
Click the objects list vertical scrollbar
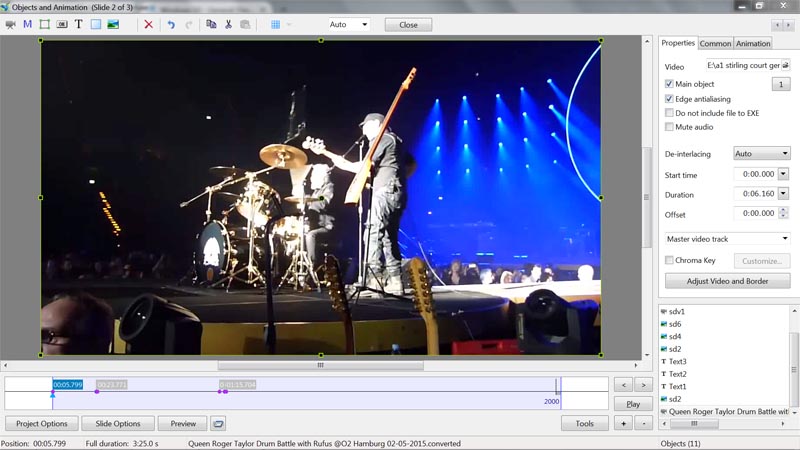click(794, 367)
